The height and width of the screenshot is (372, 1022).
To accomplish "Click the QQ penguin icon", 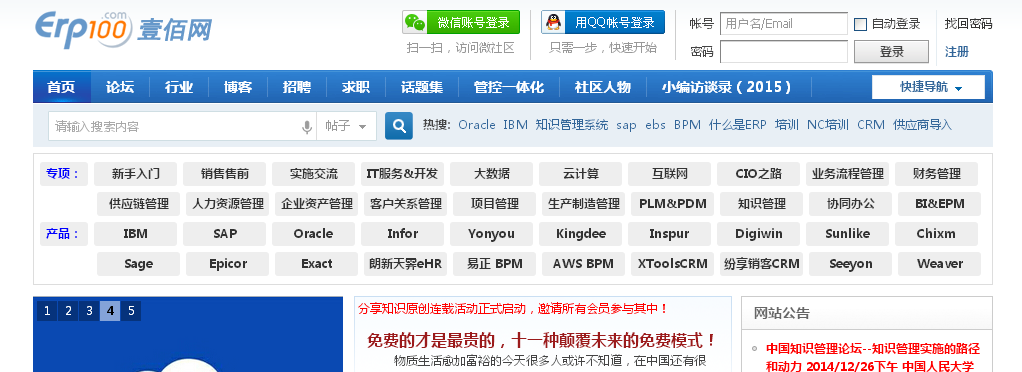I will 553,23.
